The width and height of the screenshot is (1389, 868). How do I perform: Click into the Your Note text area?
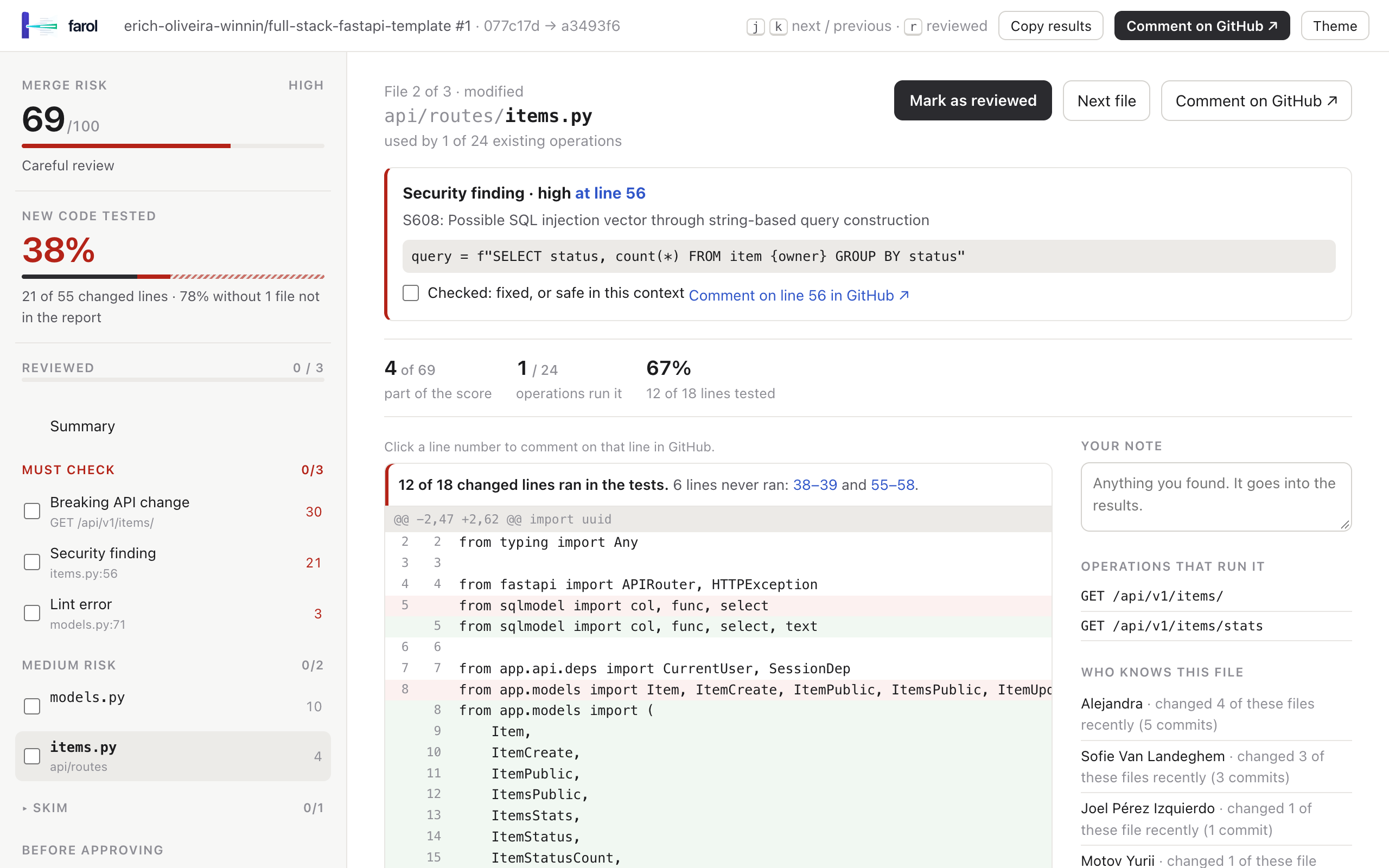click(1216, 496)
